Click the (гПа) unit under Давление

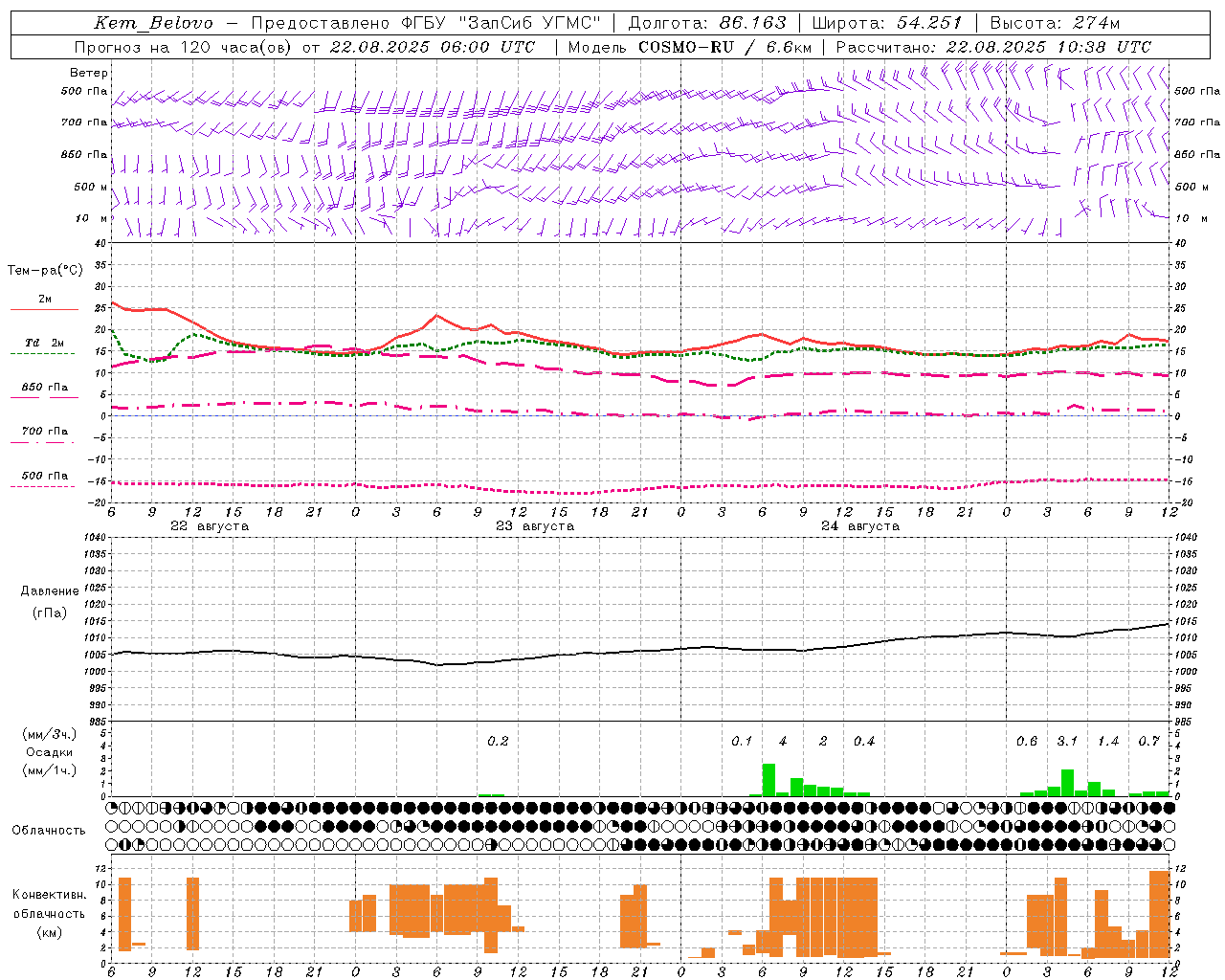50,613
